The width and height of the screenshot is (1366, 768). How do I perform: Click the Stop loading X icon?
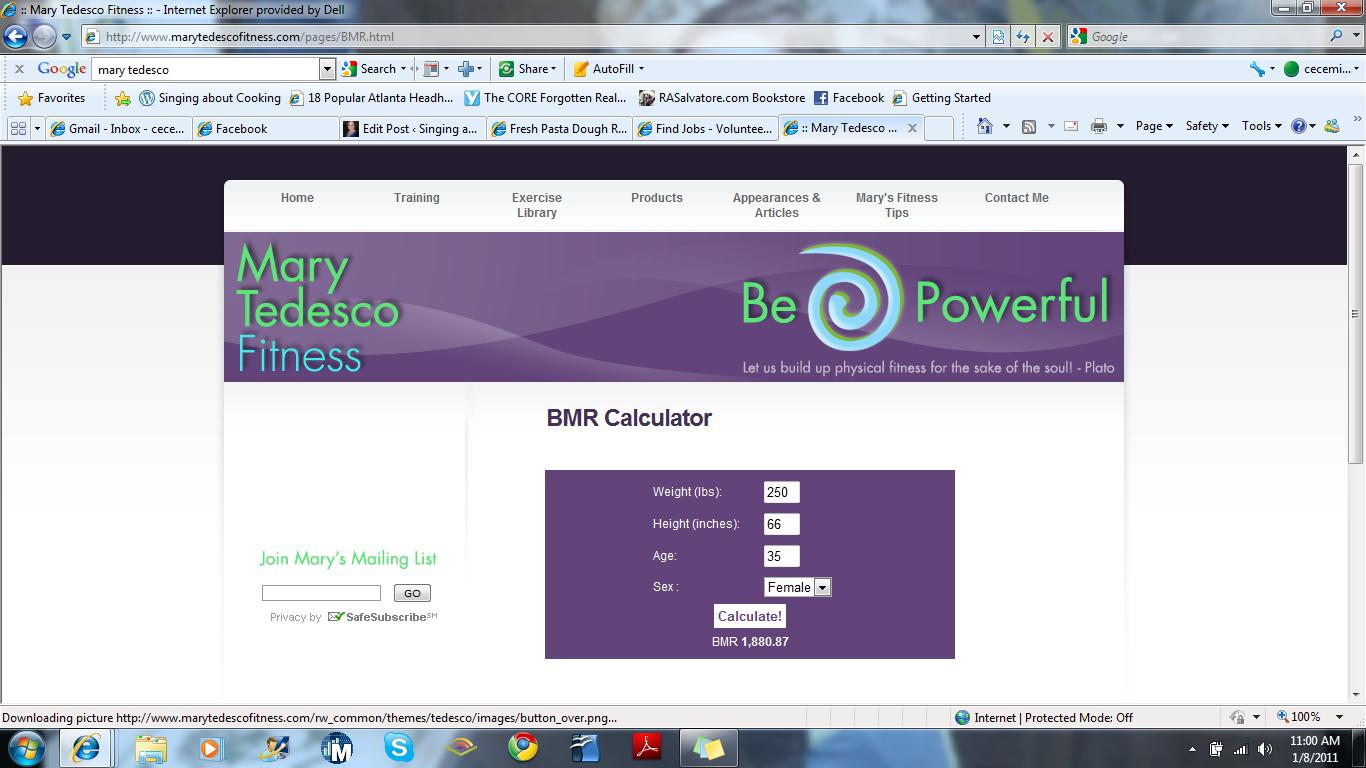1047,37
